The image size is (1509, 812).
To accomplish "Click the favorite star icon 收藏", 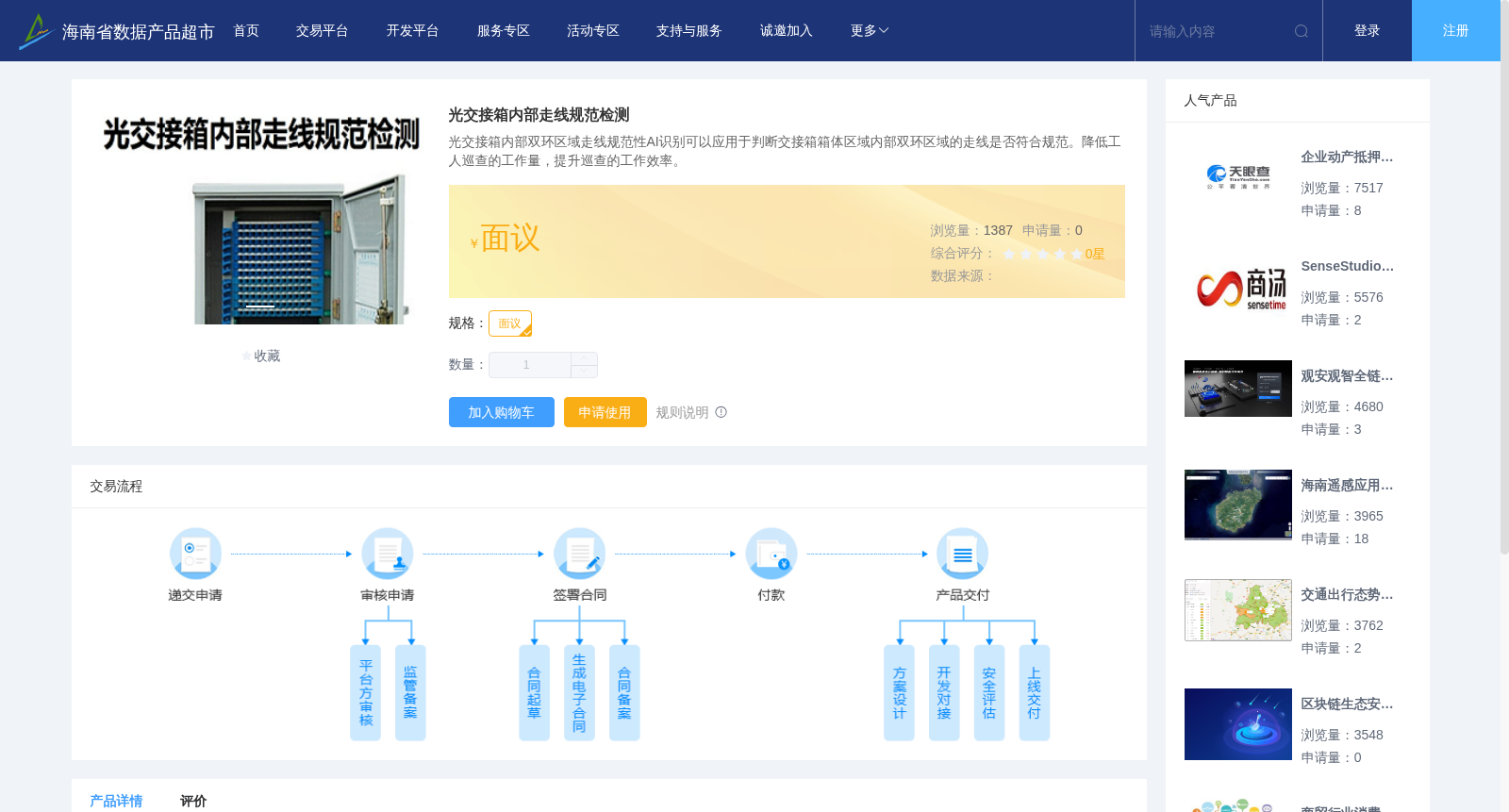I will click(247, 356).
